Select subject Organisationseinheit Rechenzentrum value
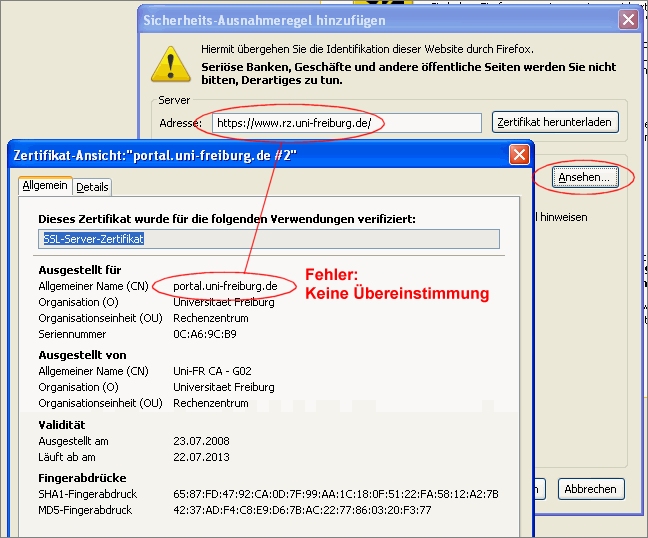This screenshot has height=538, width=648. pos(211,318)
